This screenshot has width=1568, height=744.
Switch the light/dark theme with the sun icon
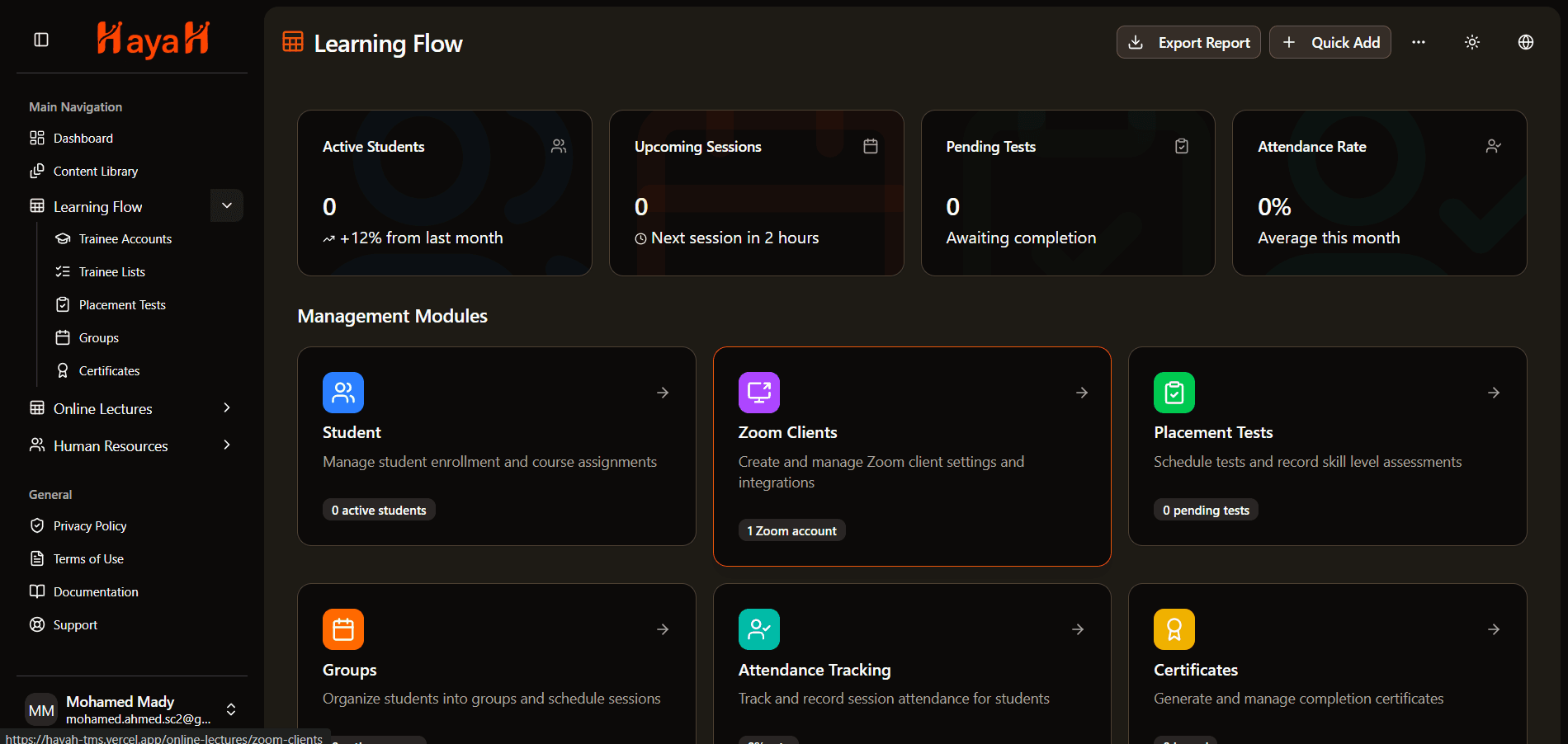[1472, 42]
